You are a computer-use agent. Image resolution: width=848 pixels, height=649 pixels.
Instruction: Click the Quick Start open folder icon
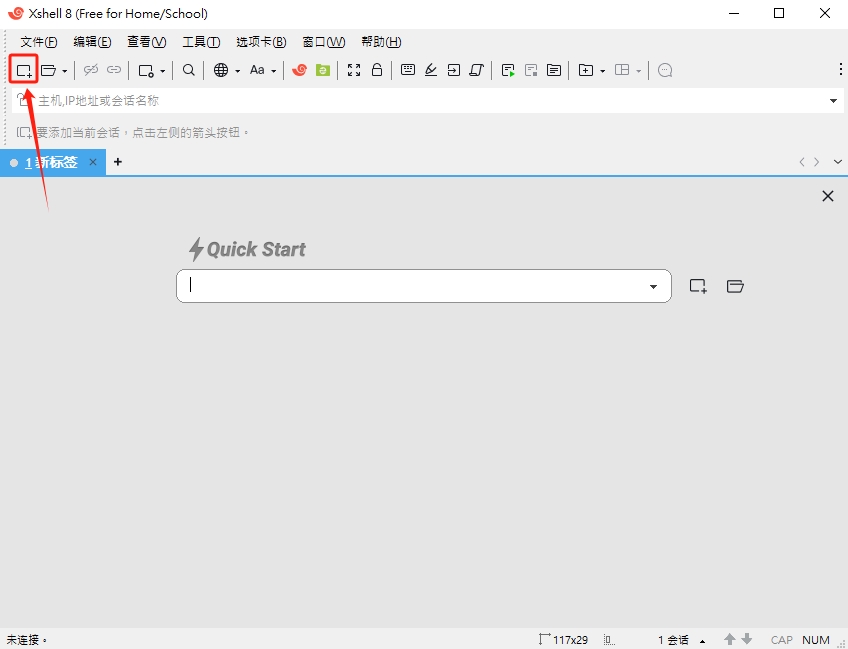coord(735,286)
